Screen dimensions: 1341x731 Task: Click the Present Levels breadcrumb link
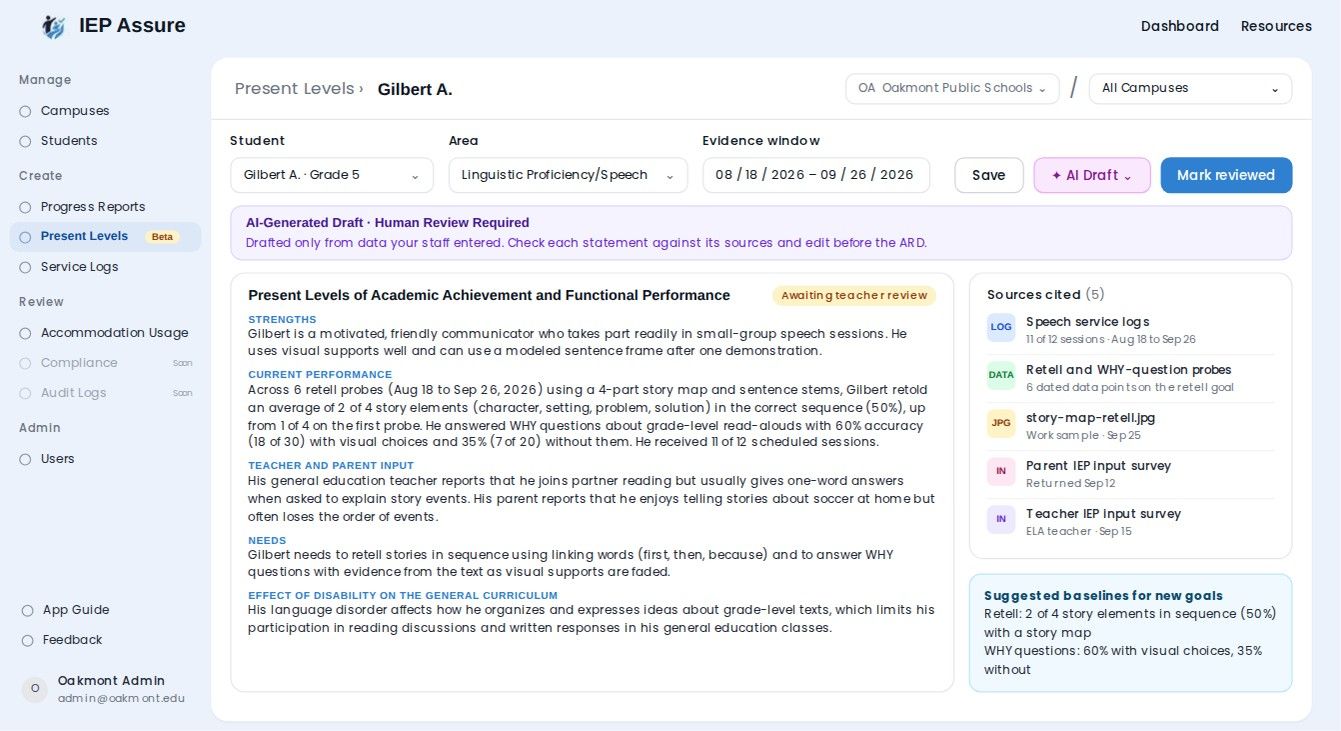[294, 89]
